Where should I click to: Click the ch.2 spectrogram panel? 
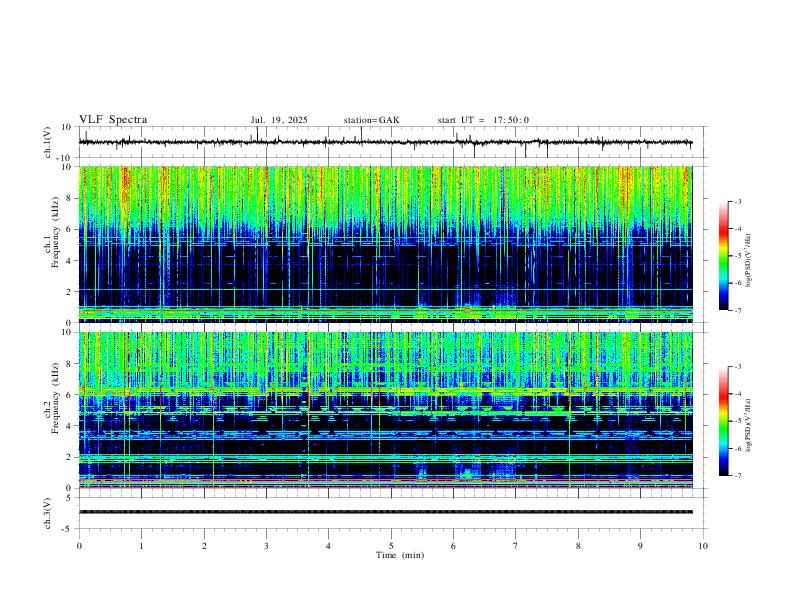click(385, 410)
